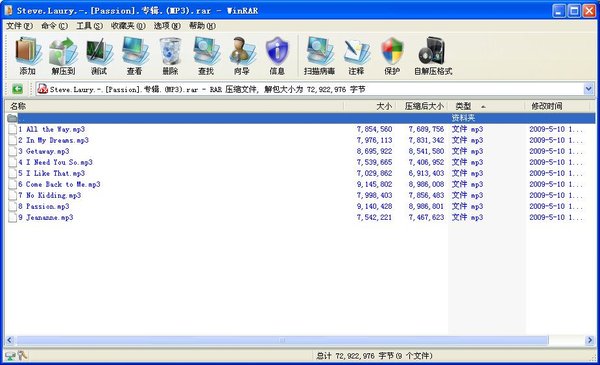Image resolution: width=600 pixels, height=365 pixels.
Task: Click the RAR archive icon in address bar
Action: point(42,89)
